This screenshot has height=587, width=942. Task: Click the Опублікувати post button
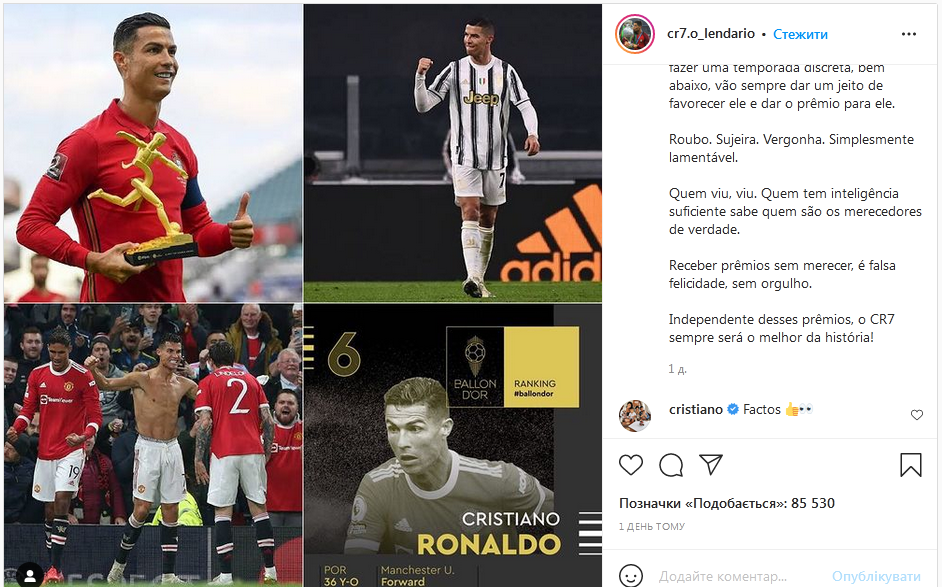click(876, 576)
